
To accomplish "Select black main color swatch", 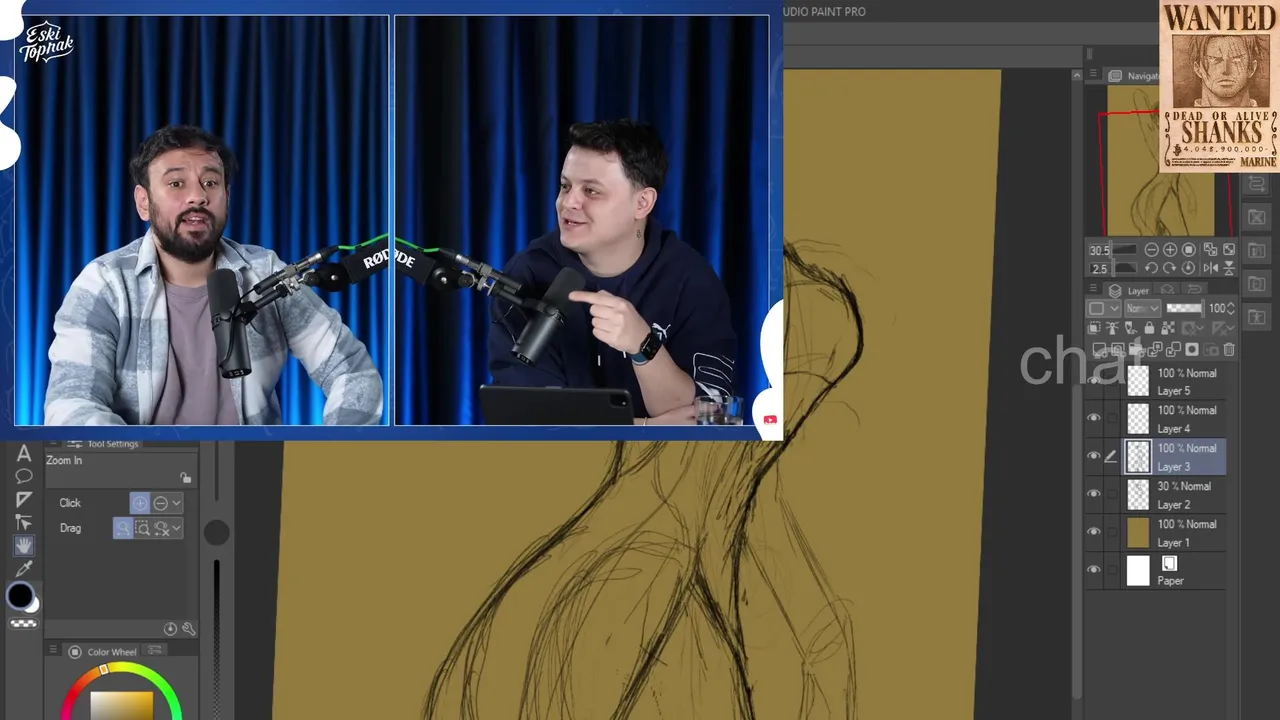I will click(x=20, y=596).
